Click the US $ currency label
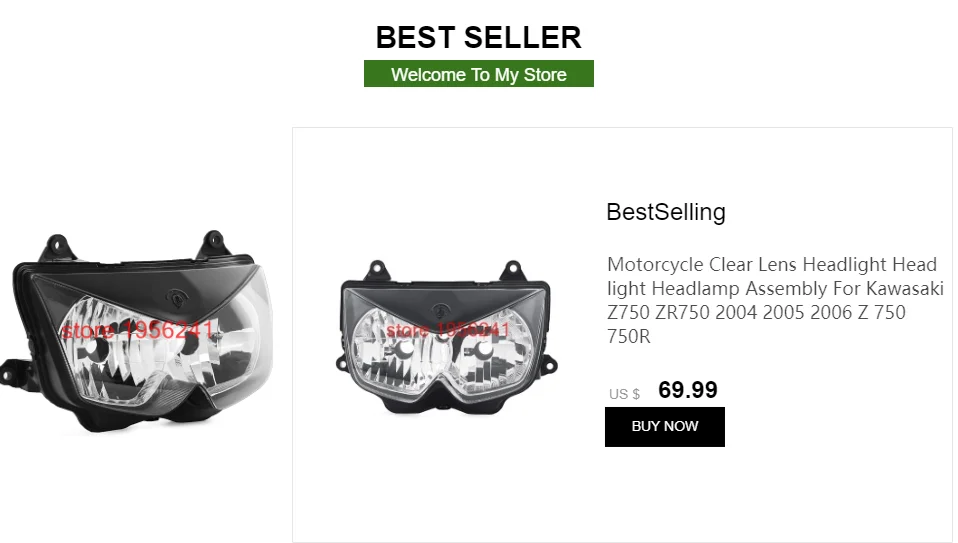 [x=624, y=394]
